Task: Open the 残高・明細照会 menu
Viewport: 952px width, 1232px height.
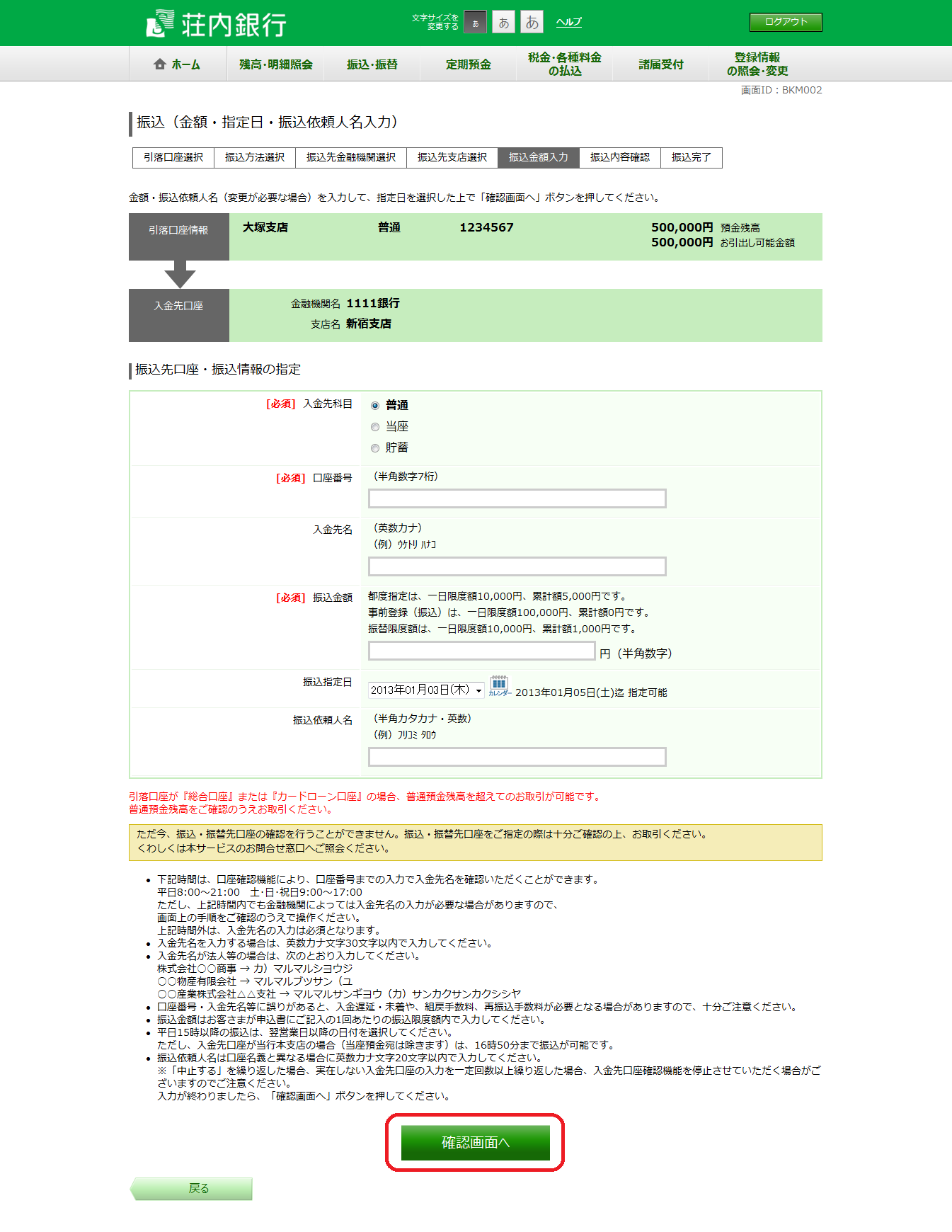Action: tap(275, 64)
